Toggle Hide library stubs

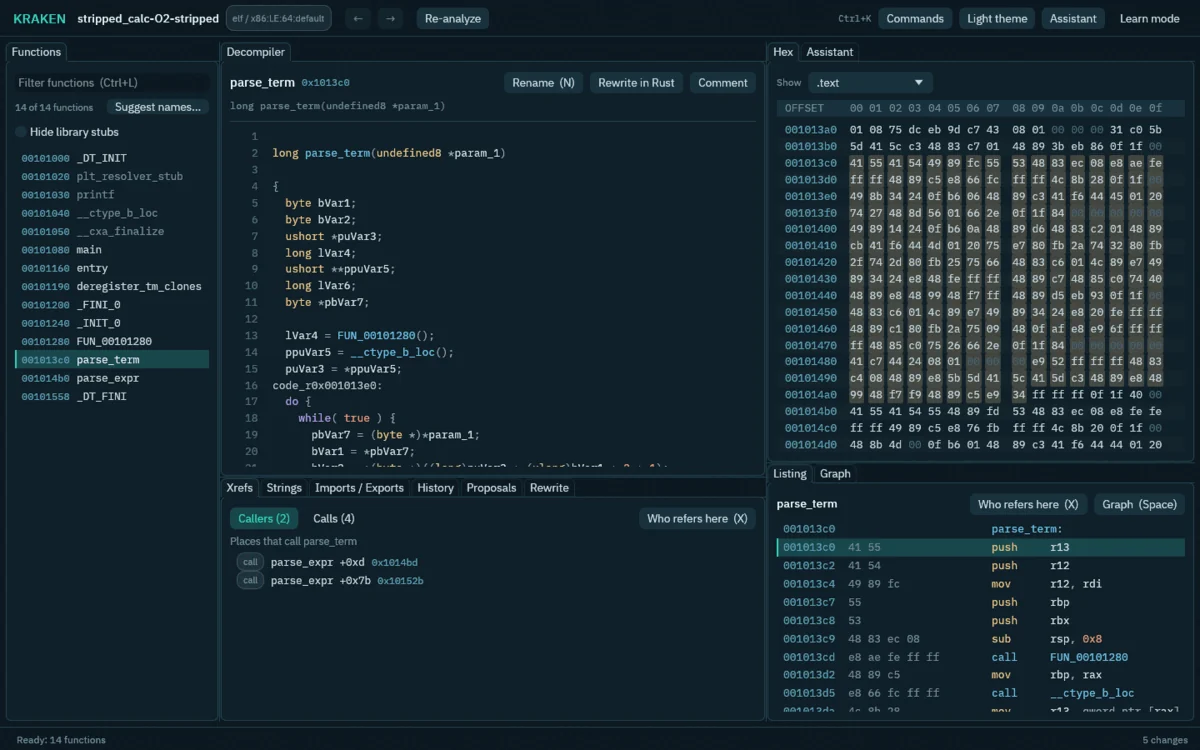pos(67,132)
